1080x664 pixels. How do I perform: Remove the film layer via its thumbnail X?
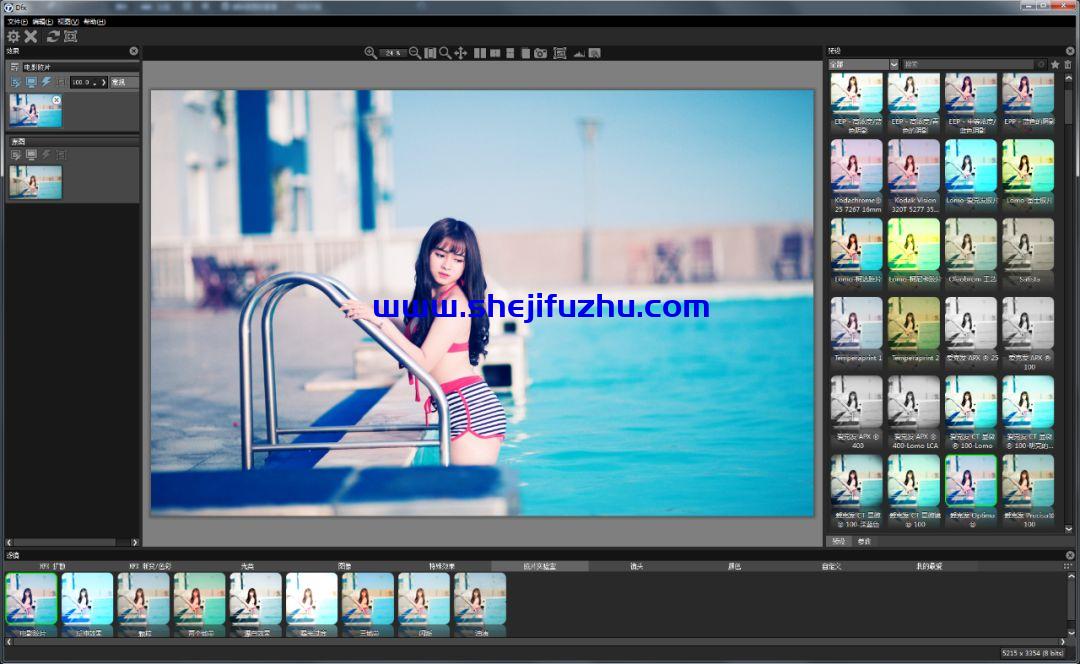tap(56, 100)
